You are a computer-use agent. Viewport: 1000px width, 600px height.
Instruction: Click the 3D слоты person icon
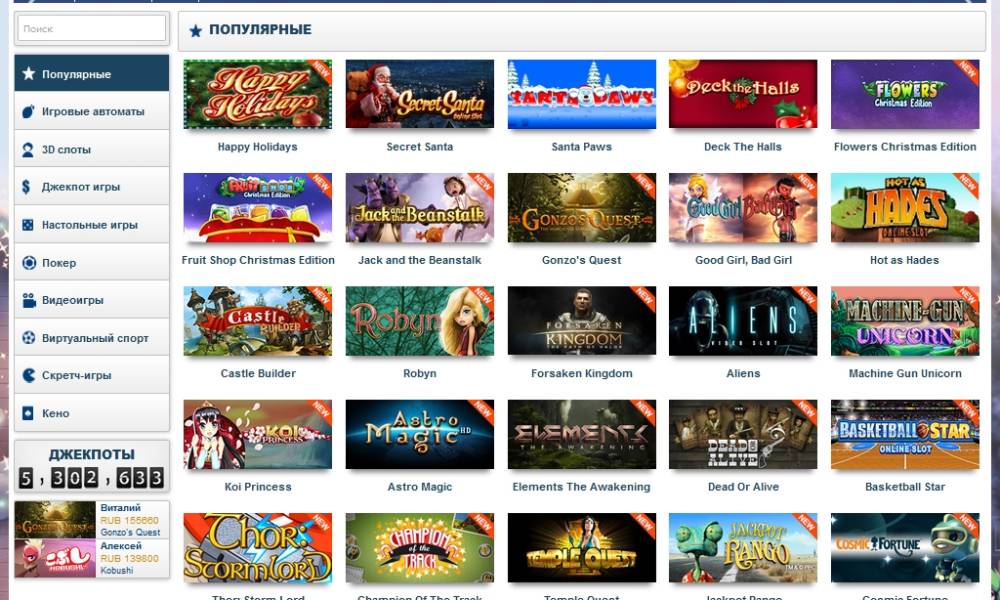click(x=28, y=150)
